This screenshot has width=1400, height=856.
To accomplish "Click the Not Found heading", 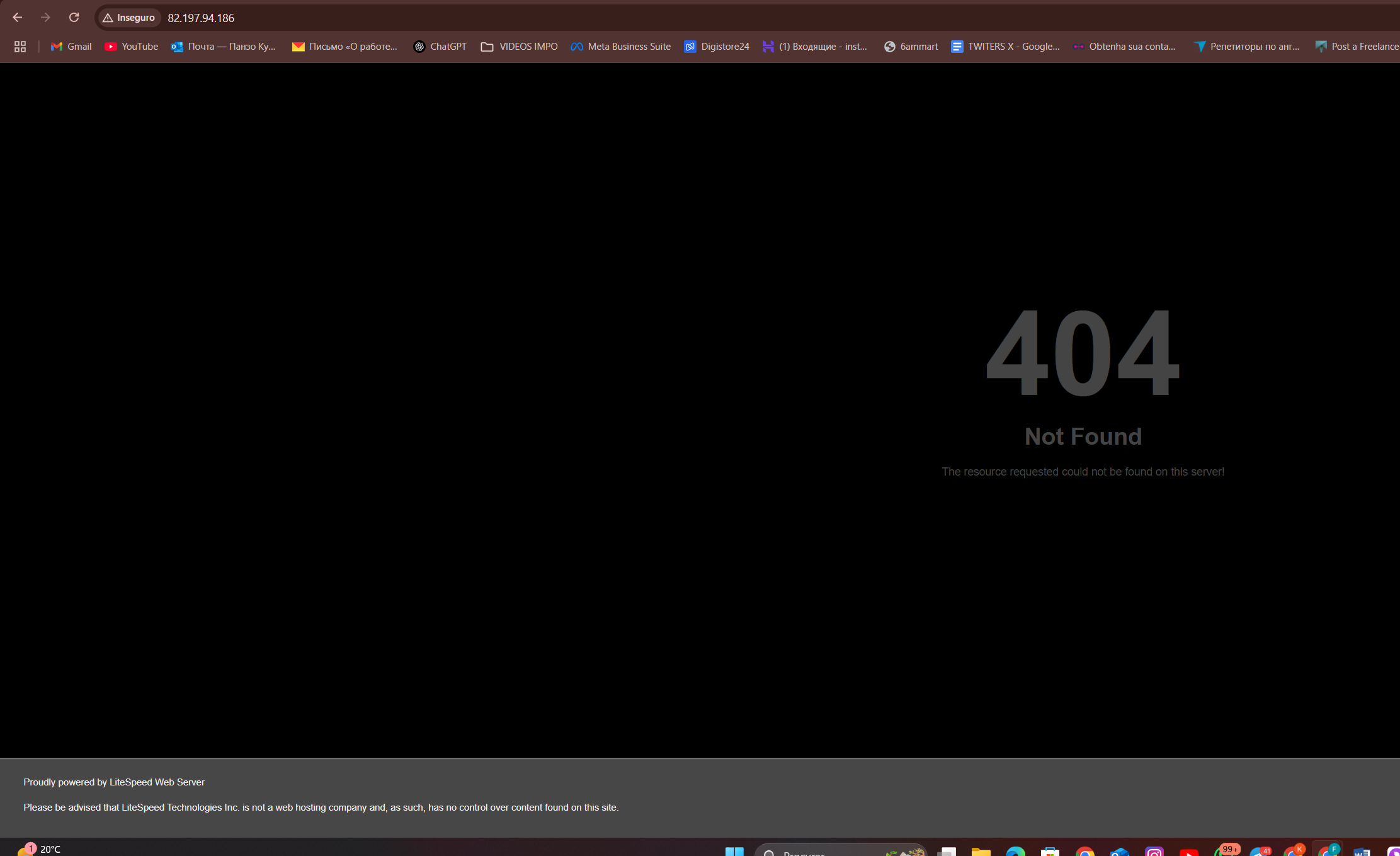I will click(x=1083, y=437).
